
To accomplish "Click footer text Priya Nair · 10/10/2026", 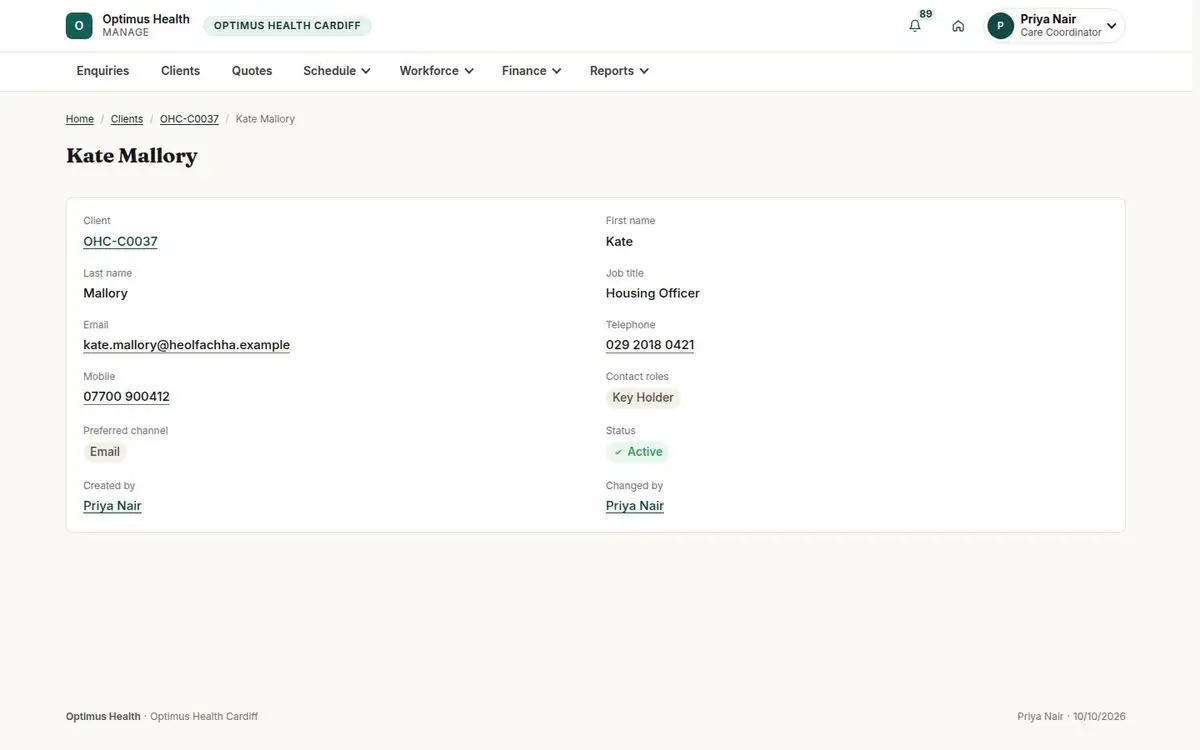I will [1071, 717].
